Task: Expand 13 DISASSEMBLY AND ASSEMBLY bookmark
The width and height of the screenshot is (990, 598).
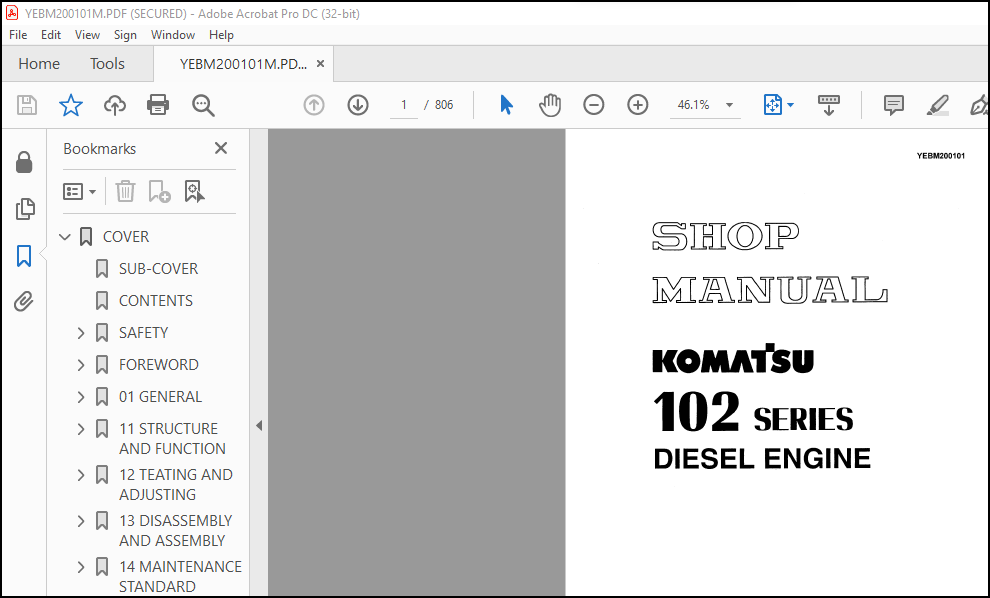Action: 81,521
